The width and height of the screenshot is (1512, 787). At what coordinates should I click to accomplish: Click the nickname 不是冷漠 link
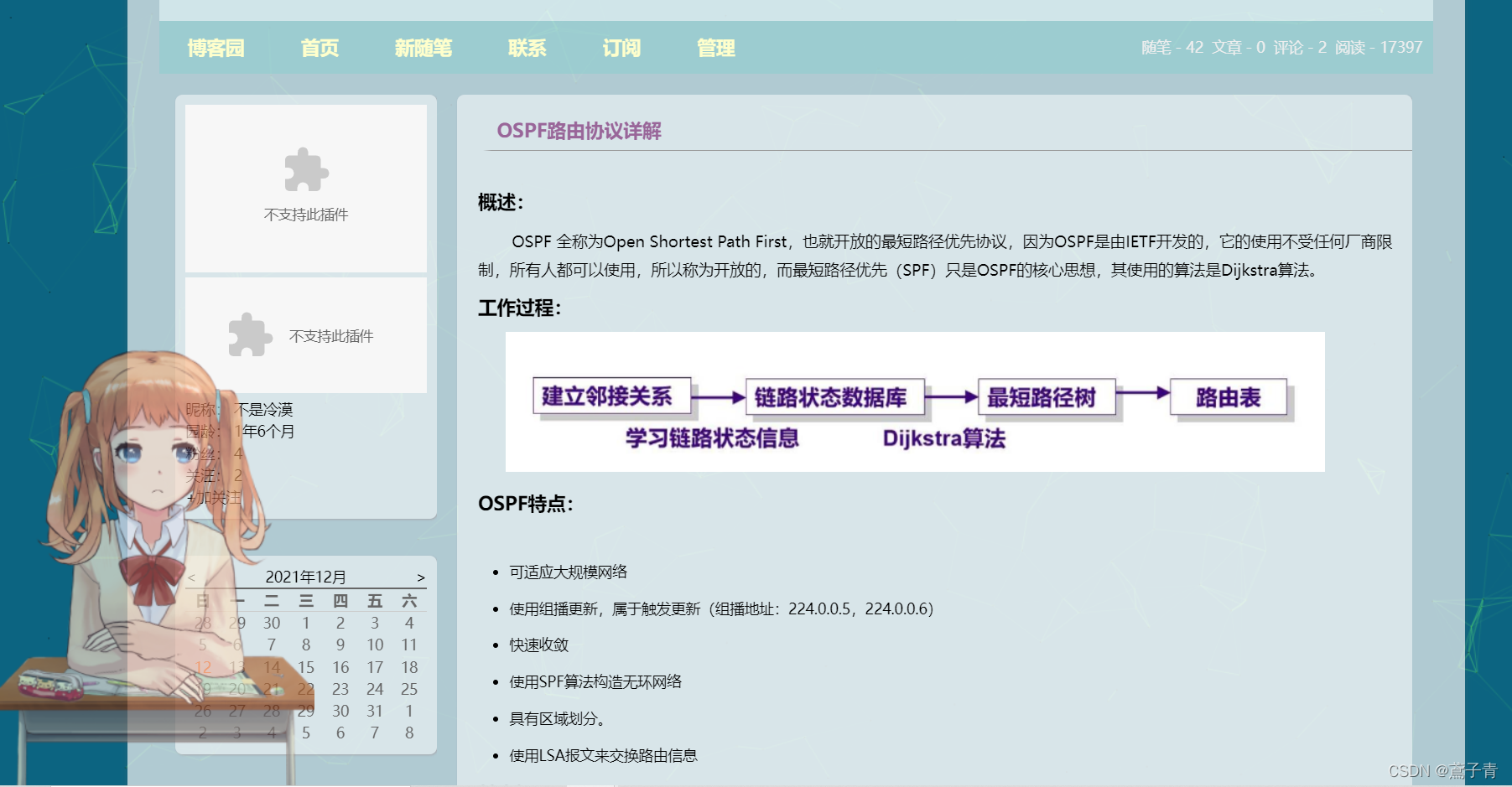264,409
